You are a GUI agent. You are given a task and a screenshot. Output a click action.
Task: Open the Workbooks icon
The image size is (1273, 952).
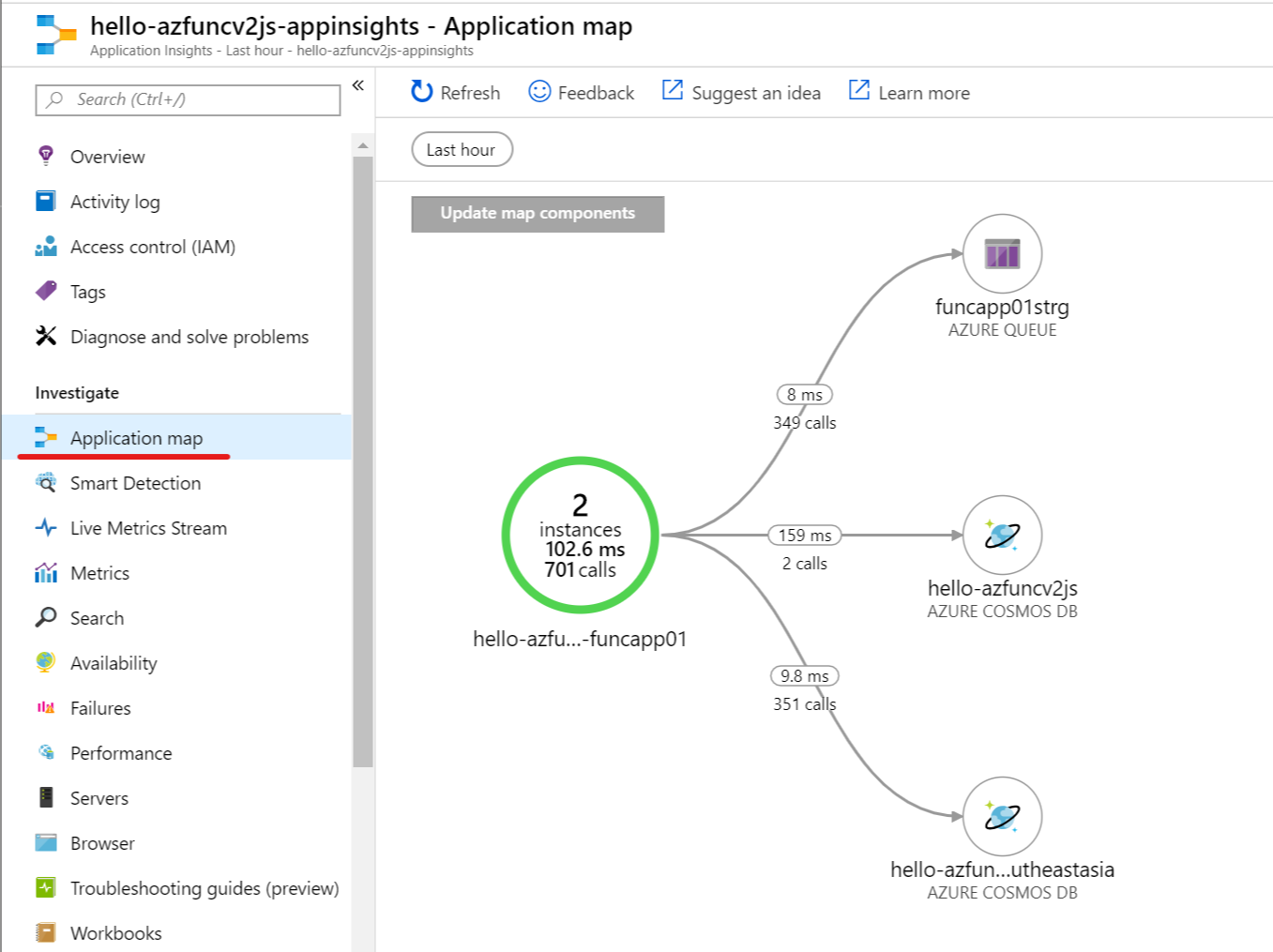pos(44,932)
